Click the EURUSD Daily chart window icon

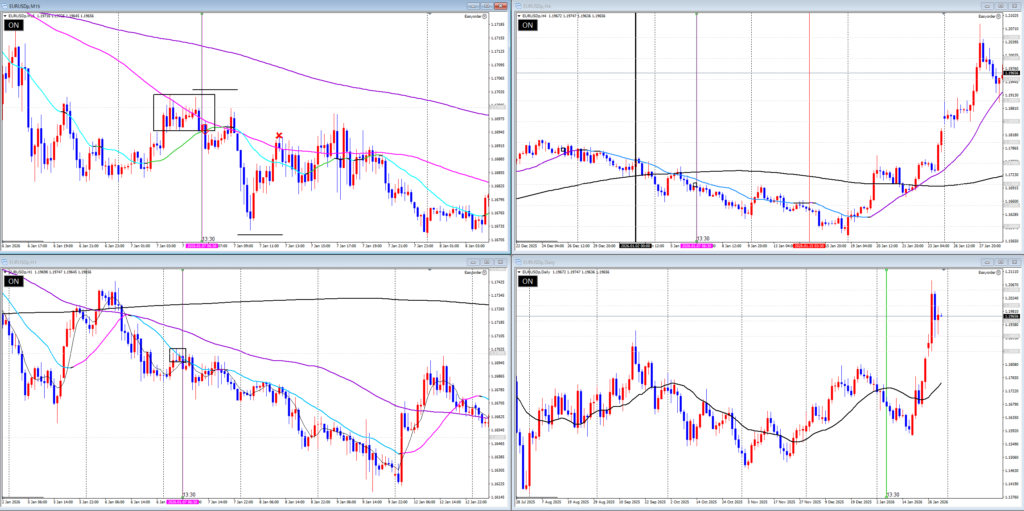[517, 260]
